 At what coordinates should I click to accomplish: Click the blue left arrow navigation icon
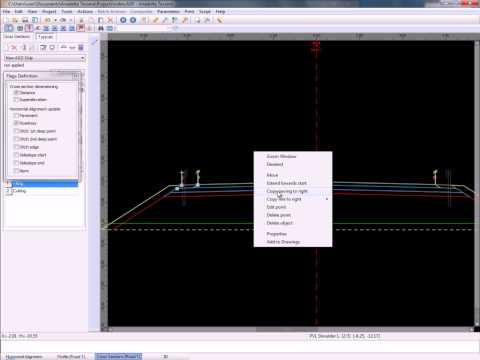[123, 20]
